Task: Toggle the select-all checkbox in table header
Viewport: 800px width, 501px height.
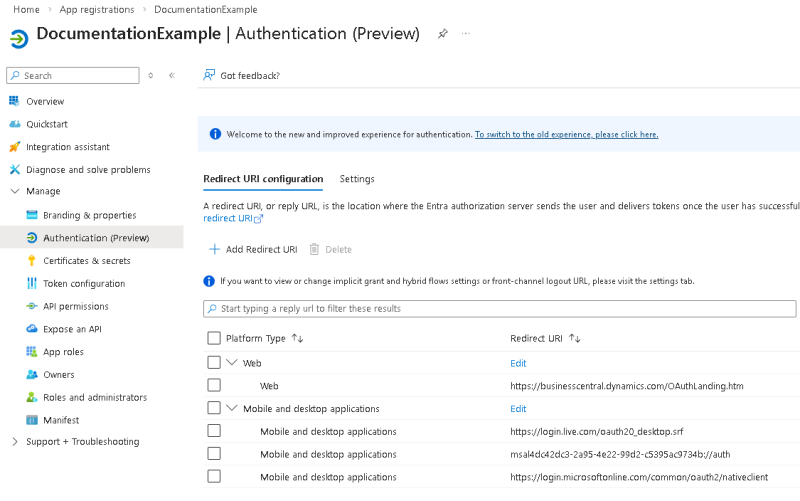Action: point(214,338)
